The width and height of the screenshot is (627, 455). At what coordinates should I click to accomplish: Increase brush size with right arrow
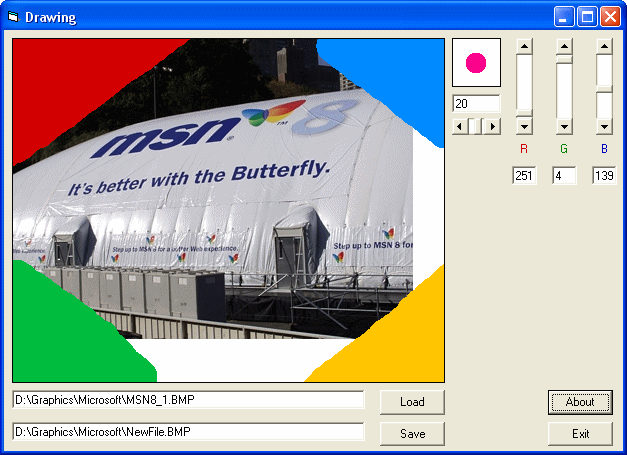click(493, 126)
